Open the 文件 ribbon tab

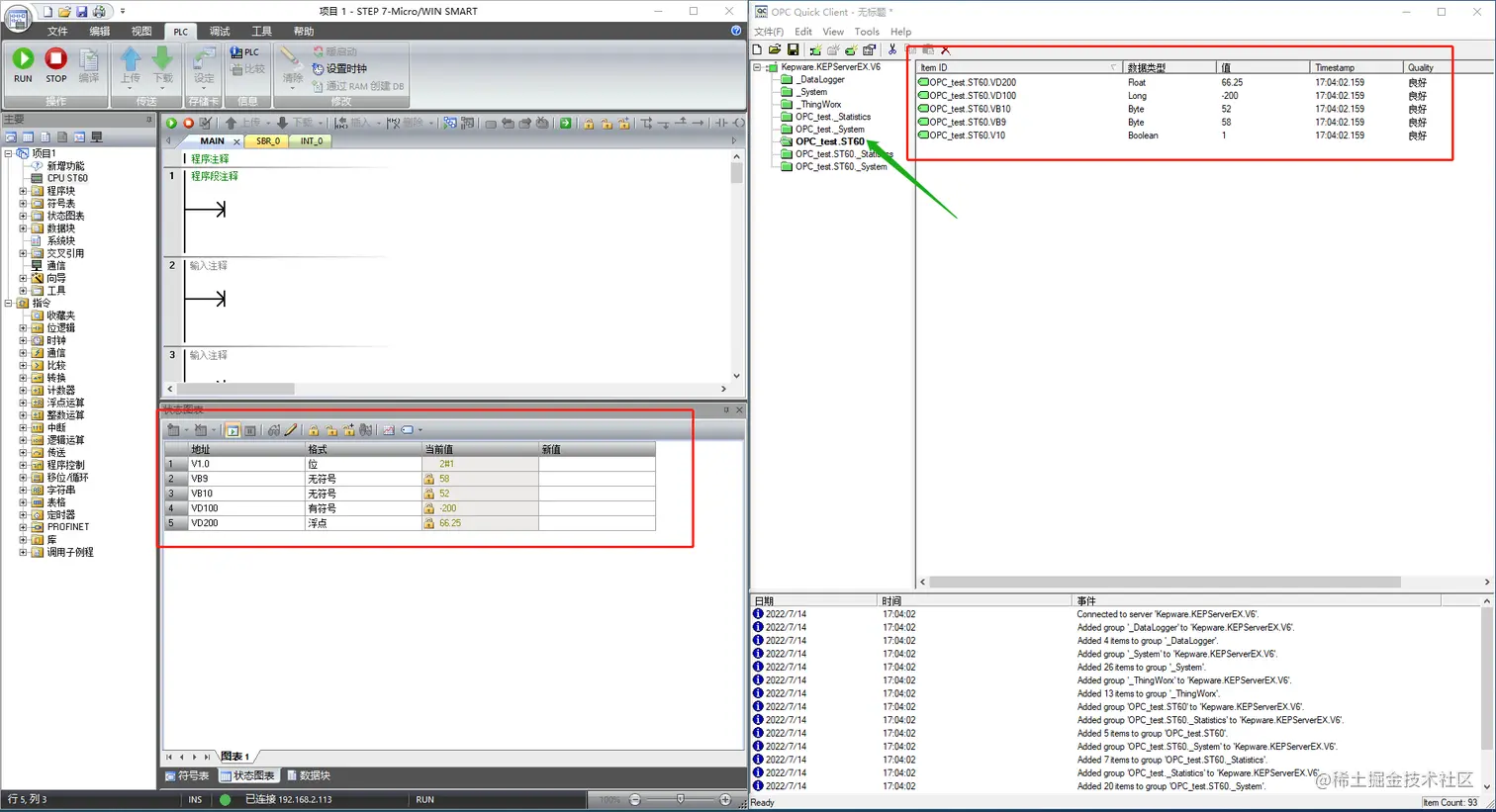click(x=57, y=32)
